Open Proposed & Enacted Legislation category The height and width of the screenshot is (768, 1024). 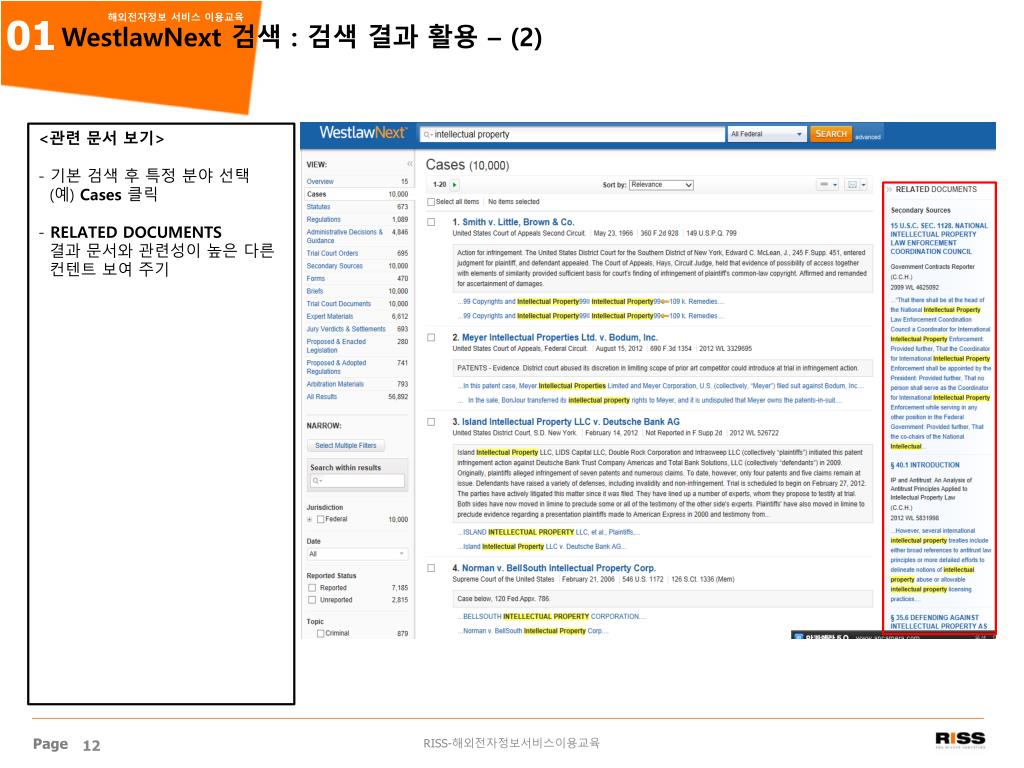336,345
